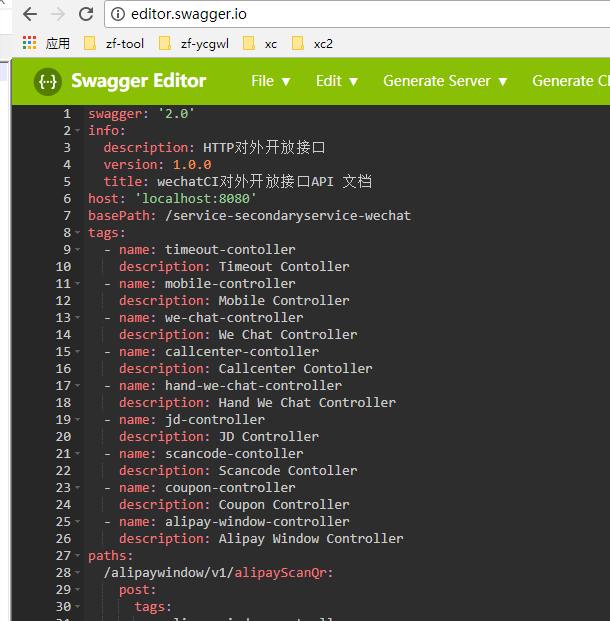
Task: Click 'Mobile Controller' description text
Action: pos(284,301)
